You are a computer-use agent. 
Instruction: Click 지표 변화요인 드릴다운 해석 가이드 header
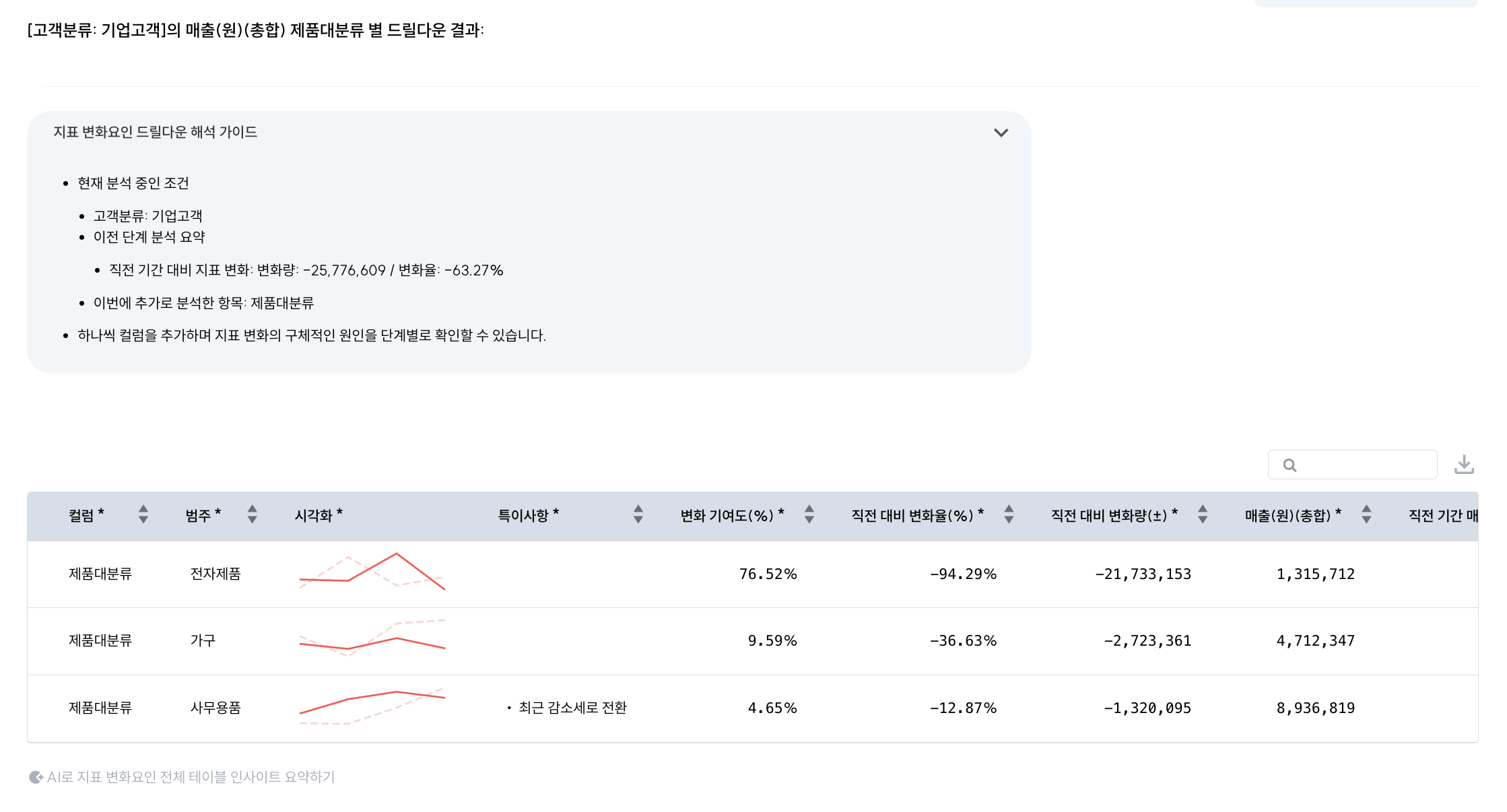pos(156,132)
